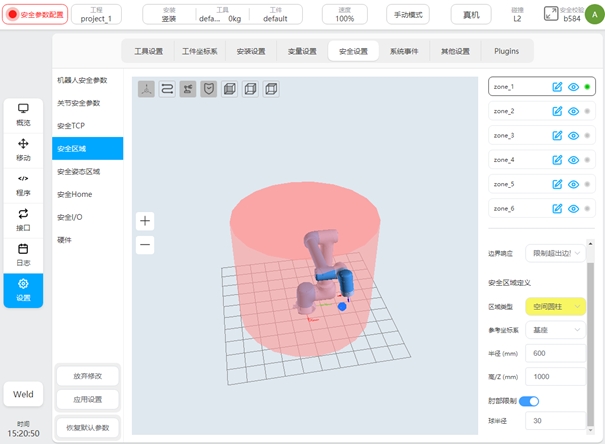Click the 半径 (mm) input field
This screenshot has width=605, height=444.
click(x=555, y=353)
